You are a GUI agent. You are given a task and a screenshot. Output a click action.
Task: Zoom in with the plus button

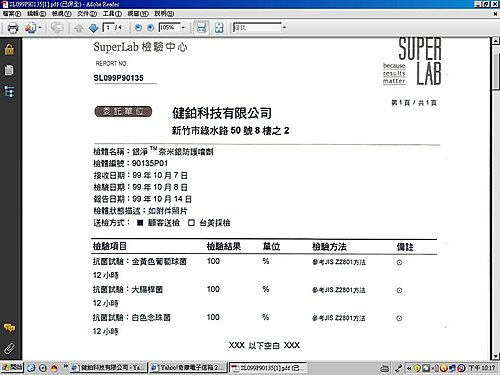point(150,28)
